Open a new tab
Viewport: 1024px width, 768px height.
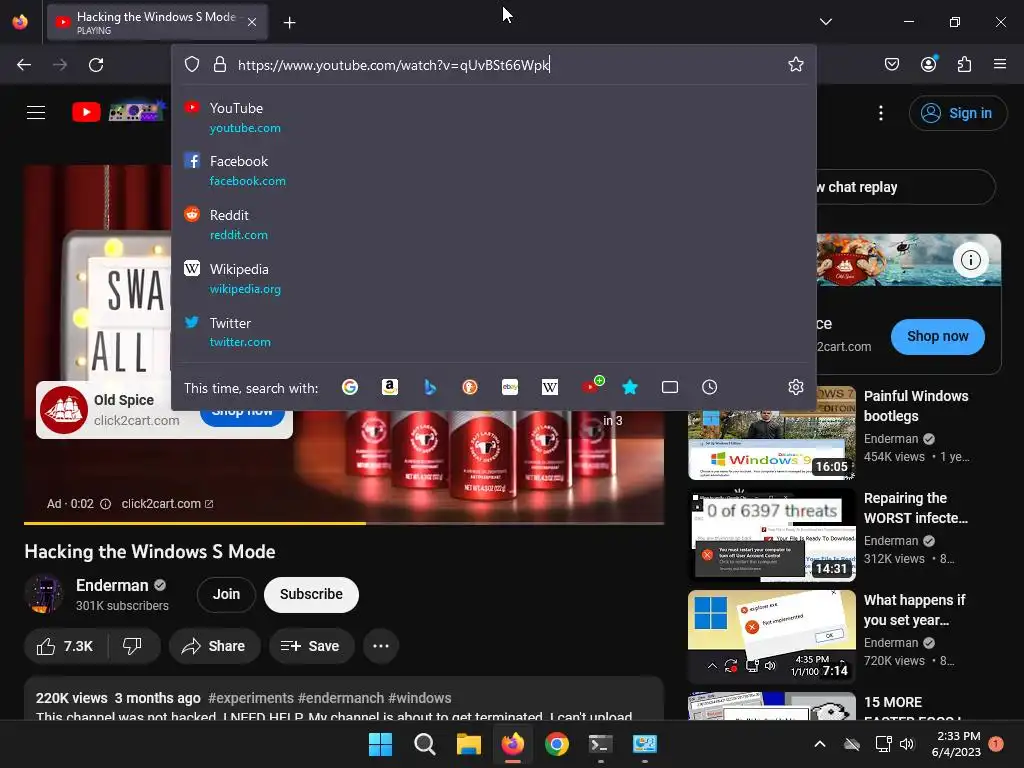(289, 23)
